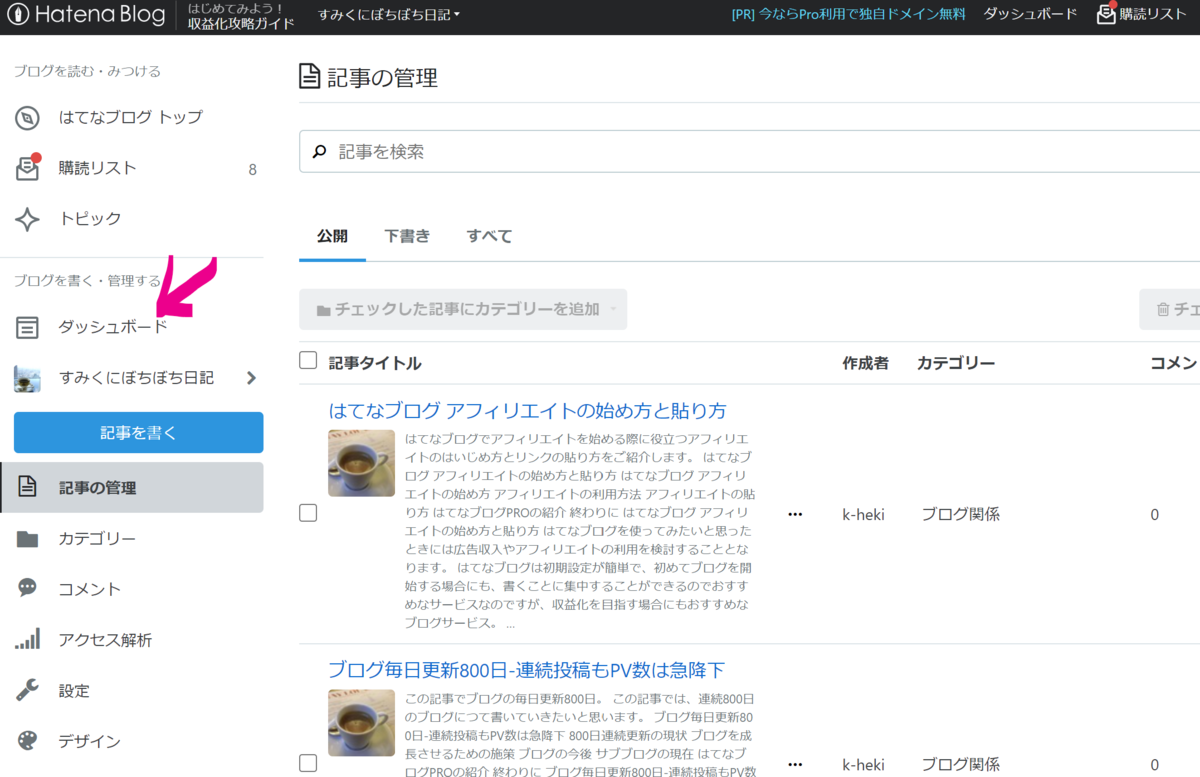Click the Hatena Blog top compass icon
The image size is (1200, 777).
tap(28, 117)
